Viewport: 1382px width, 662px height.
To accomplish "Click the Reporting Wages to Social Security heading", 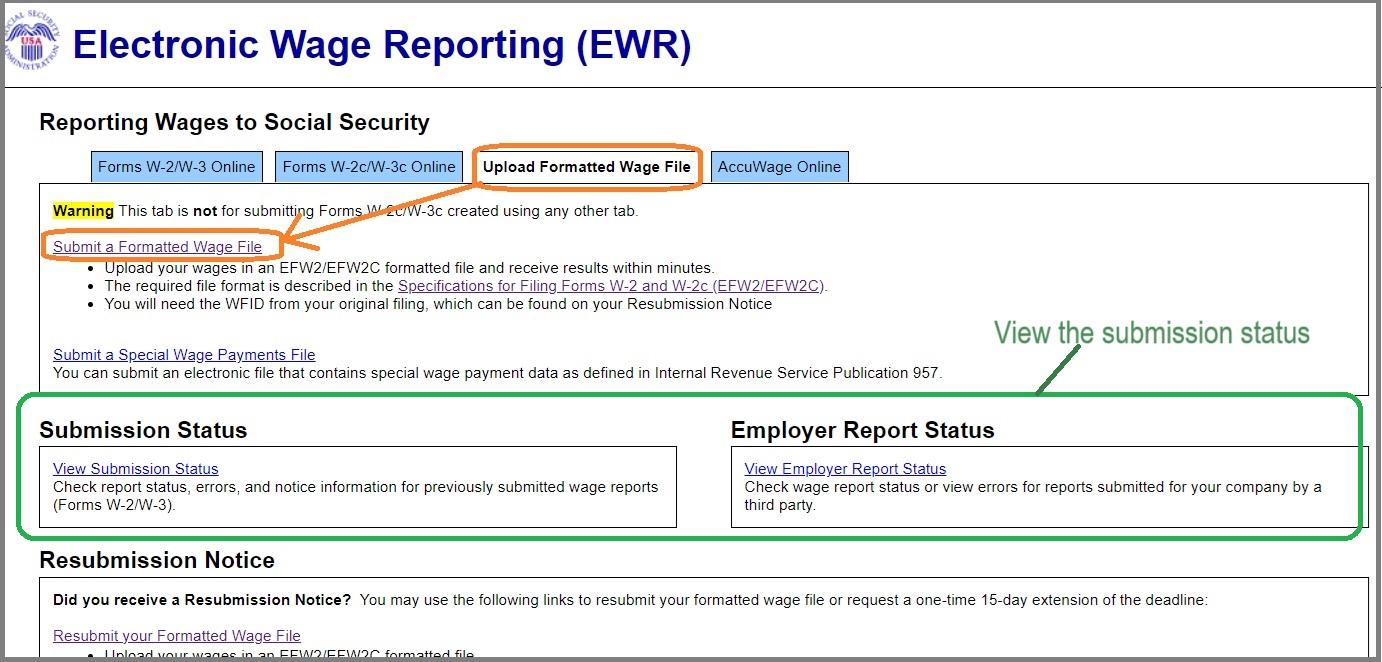I will [x=234, y=123].
